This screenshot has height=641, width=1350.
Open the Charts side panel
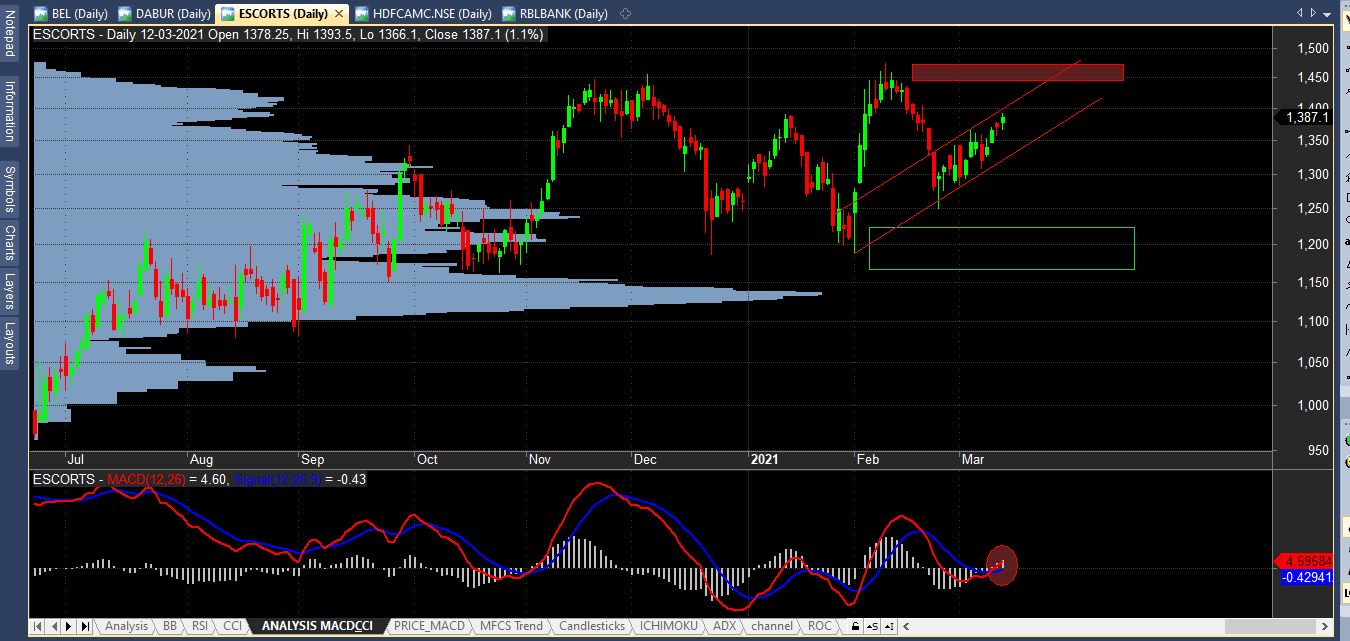(10, 243)
